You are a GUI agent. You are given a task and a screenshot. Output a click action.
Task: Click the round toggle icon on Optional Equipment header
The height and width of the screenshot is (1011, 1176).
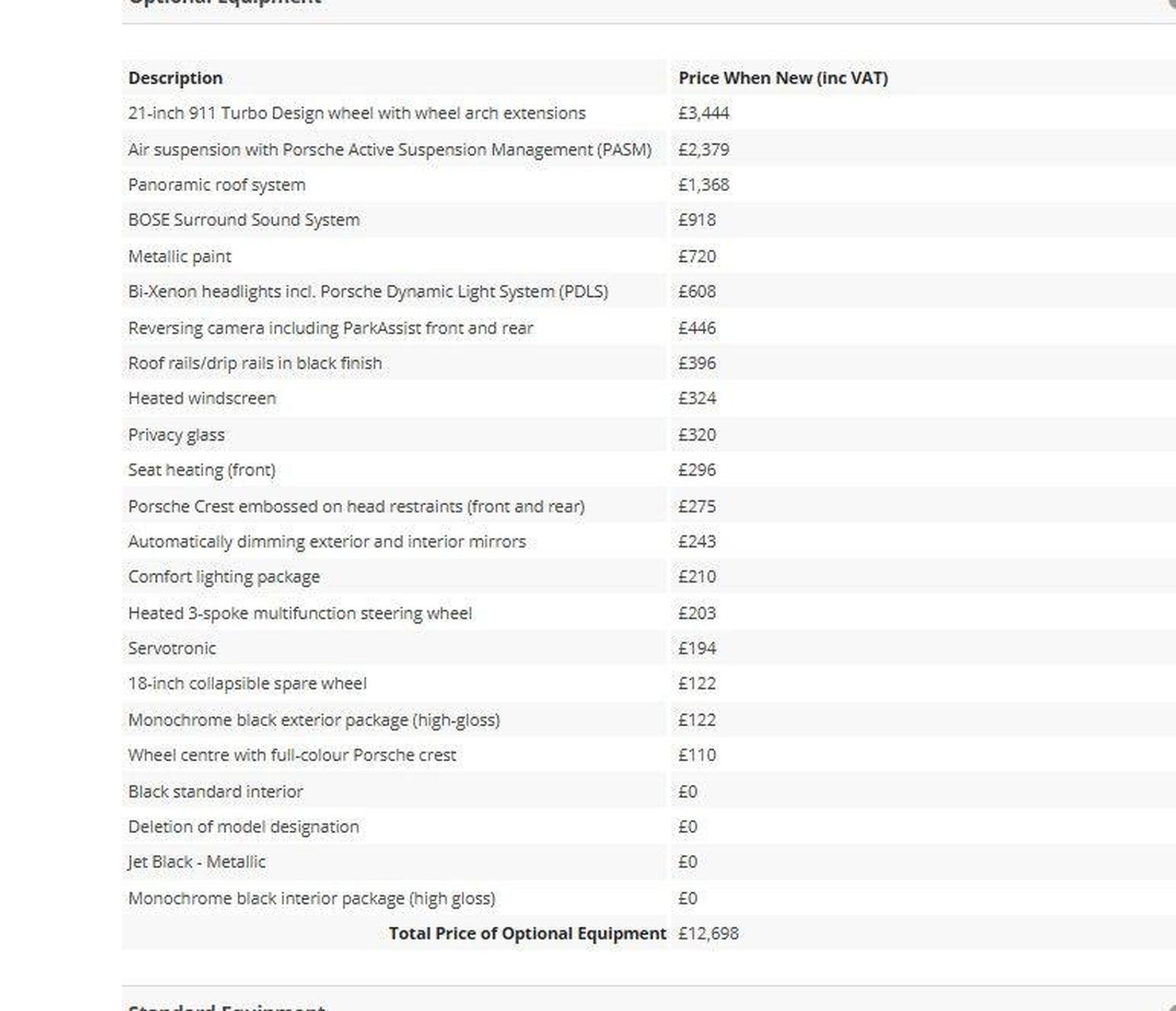click(1172, 3)
